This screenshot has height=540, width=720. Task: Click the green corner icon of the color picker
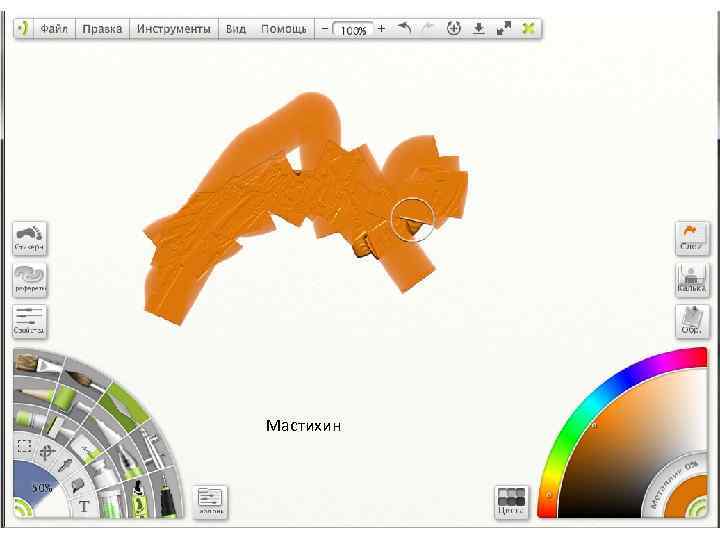699,509
